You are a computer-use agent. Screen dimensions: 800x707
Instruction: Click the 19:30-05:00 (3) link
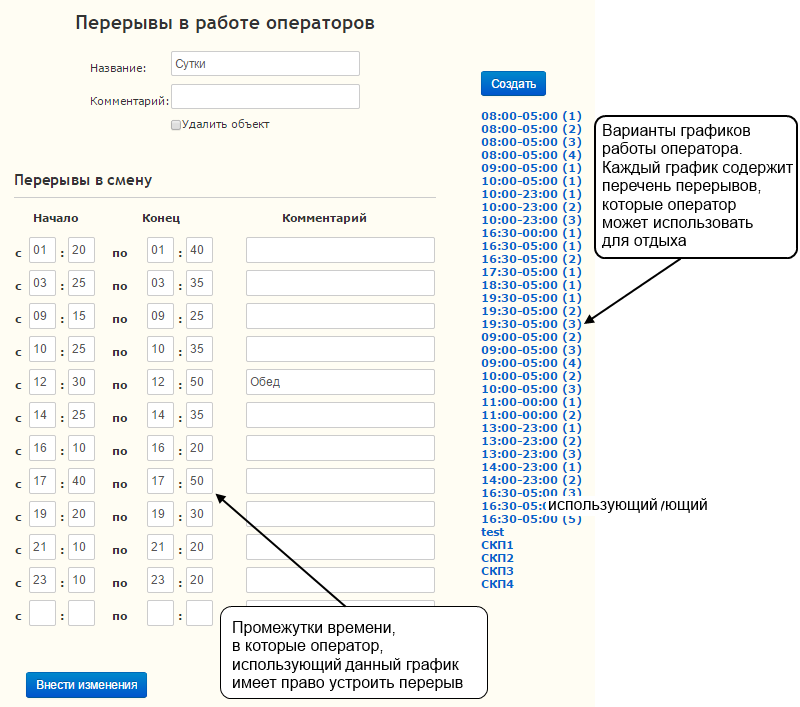pos(532,324)
